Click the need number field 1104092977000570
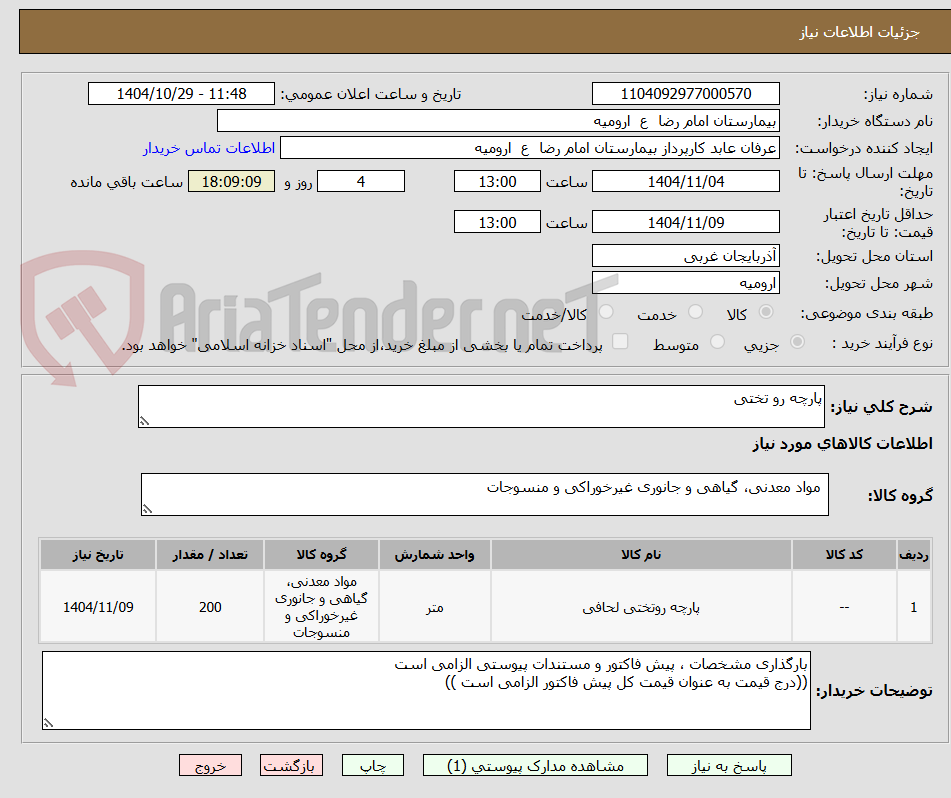This screenshot has height=798, width=951. tap(685, 94)
